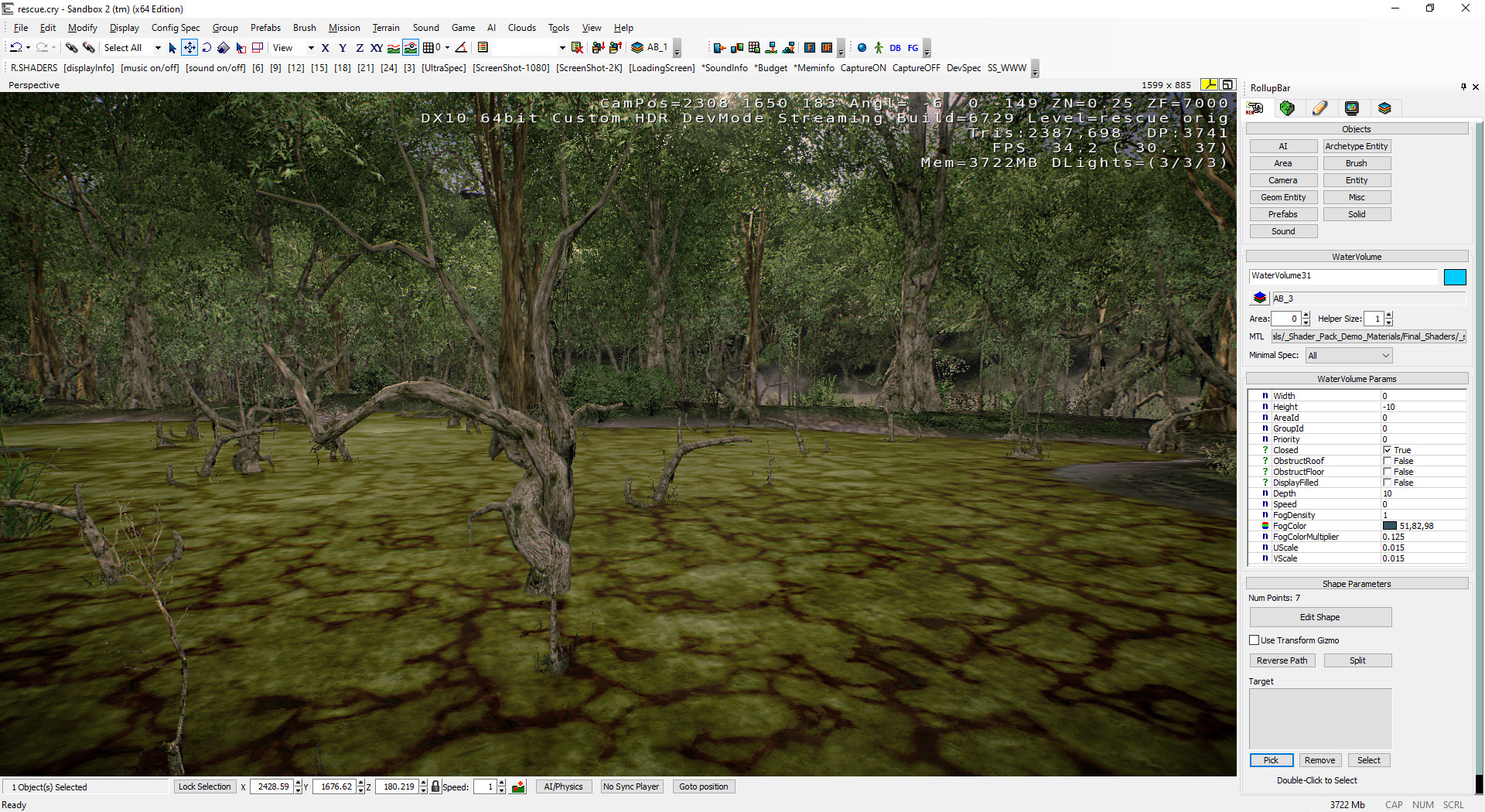
Task: Expand the Select All dropdown
Action: (158, 48)
